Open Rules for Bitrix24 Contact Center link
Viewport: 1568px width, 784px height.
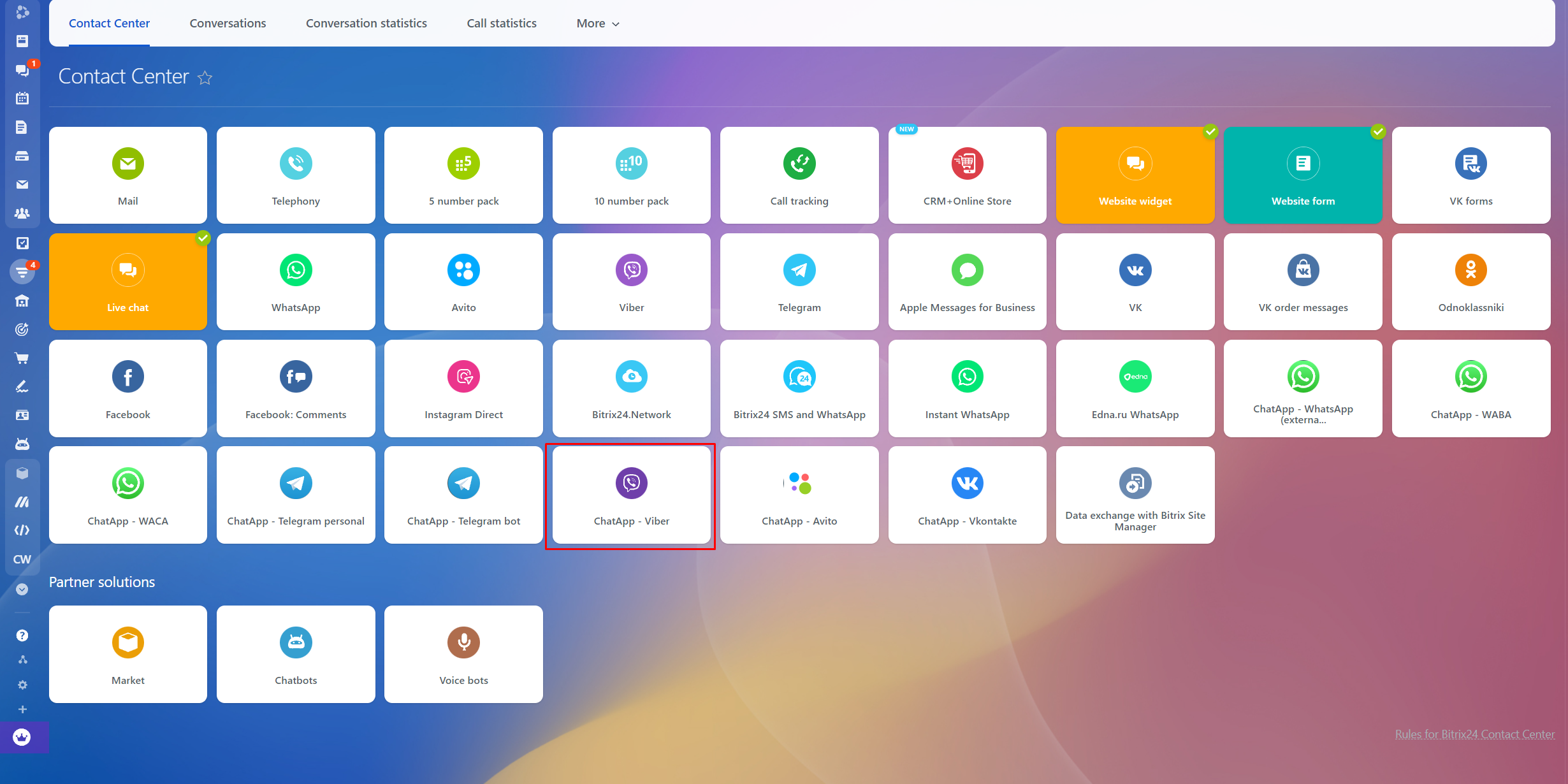pyautogui.click(x=1474, y=734)
